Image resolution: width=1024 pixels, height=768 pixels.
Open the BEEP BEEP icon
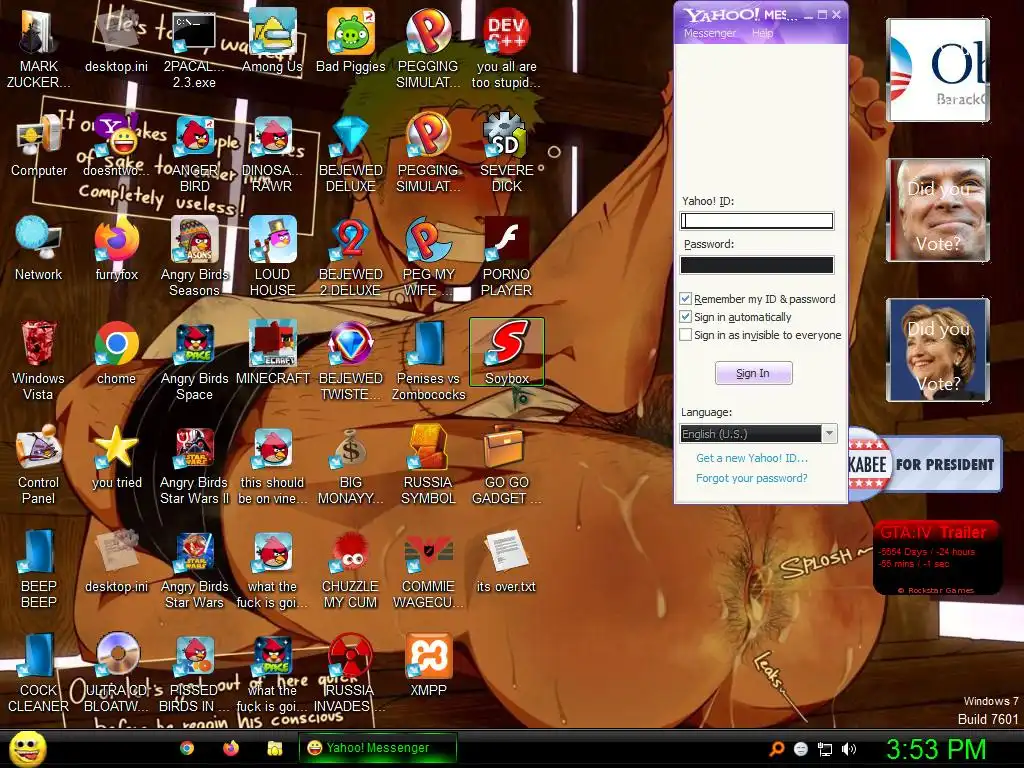point(39,568)
